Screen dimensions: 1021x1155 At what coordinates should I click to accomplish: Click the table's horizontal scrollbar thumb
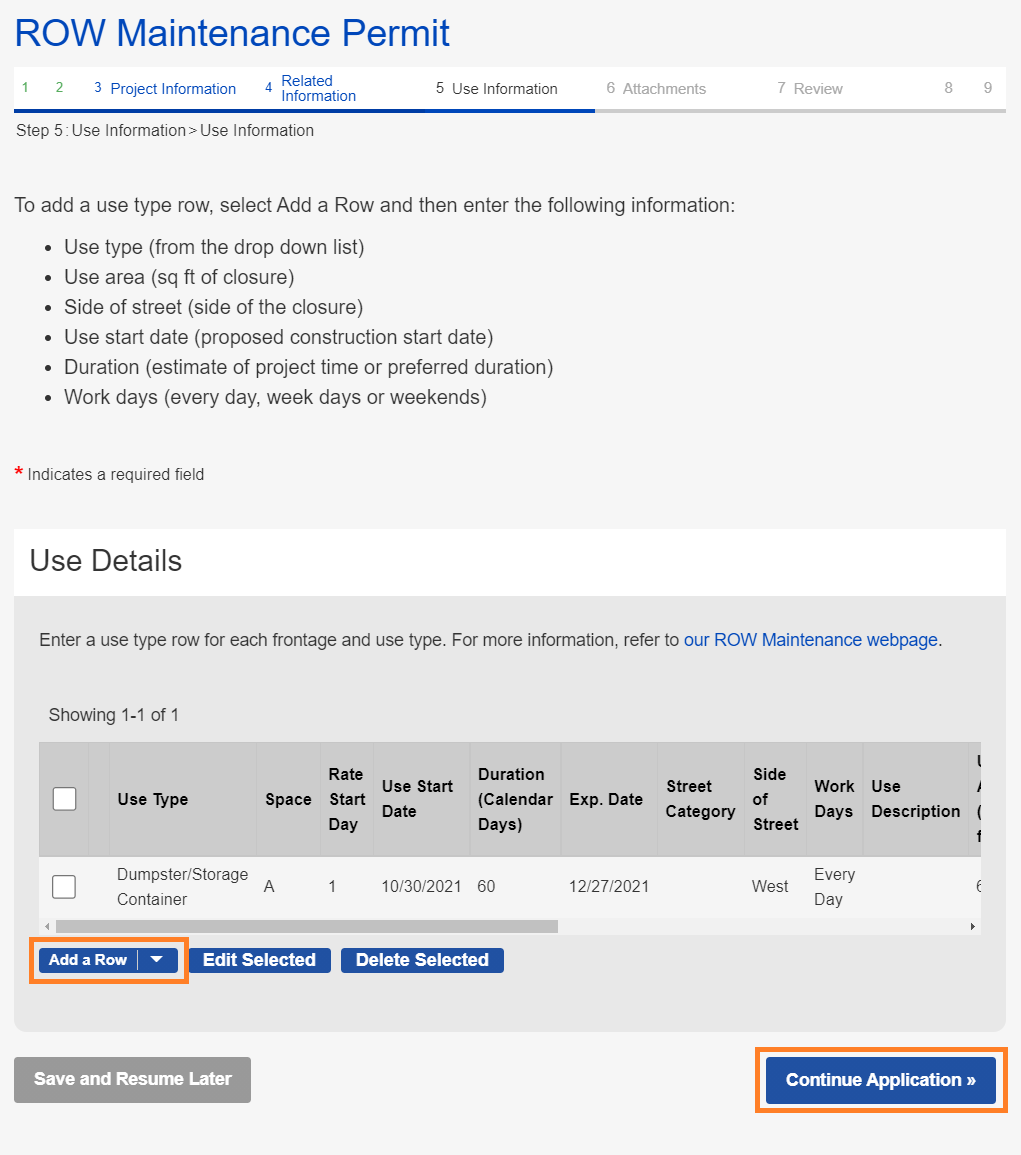point(300,927)
